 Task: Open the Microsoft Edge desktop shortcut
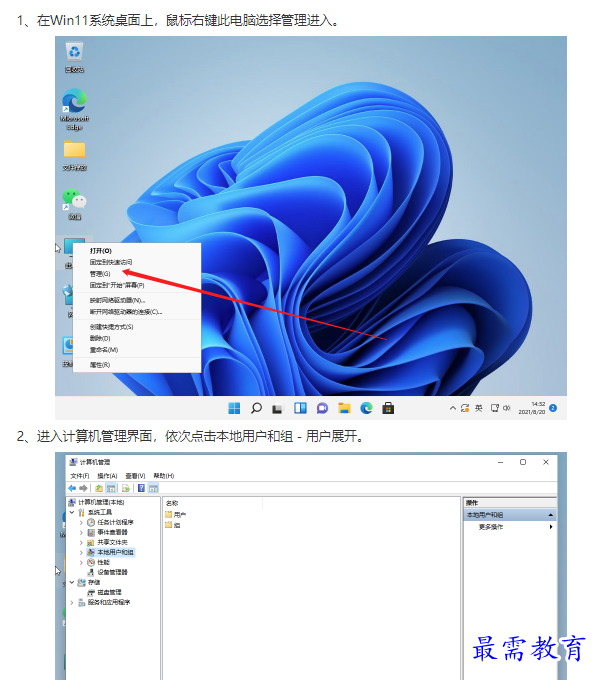pos(75,109)
